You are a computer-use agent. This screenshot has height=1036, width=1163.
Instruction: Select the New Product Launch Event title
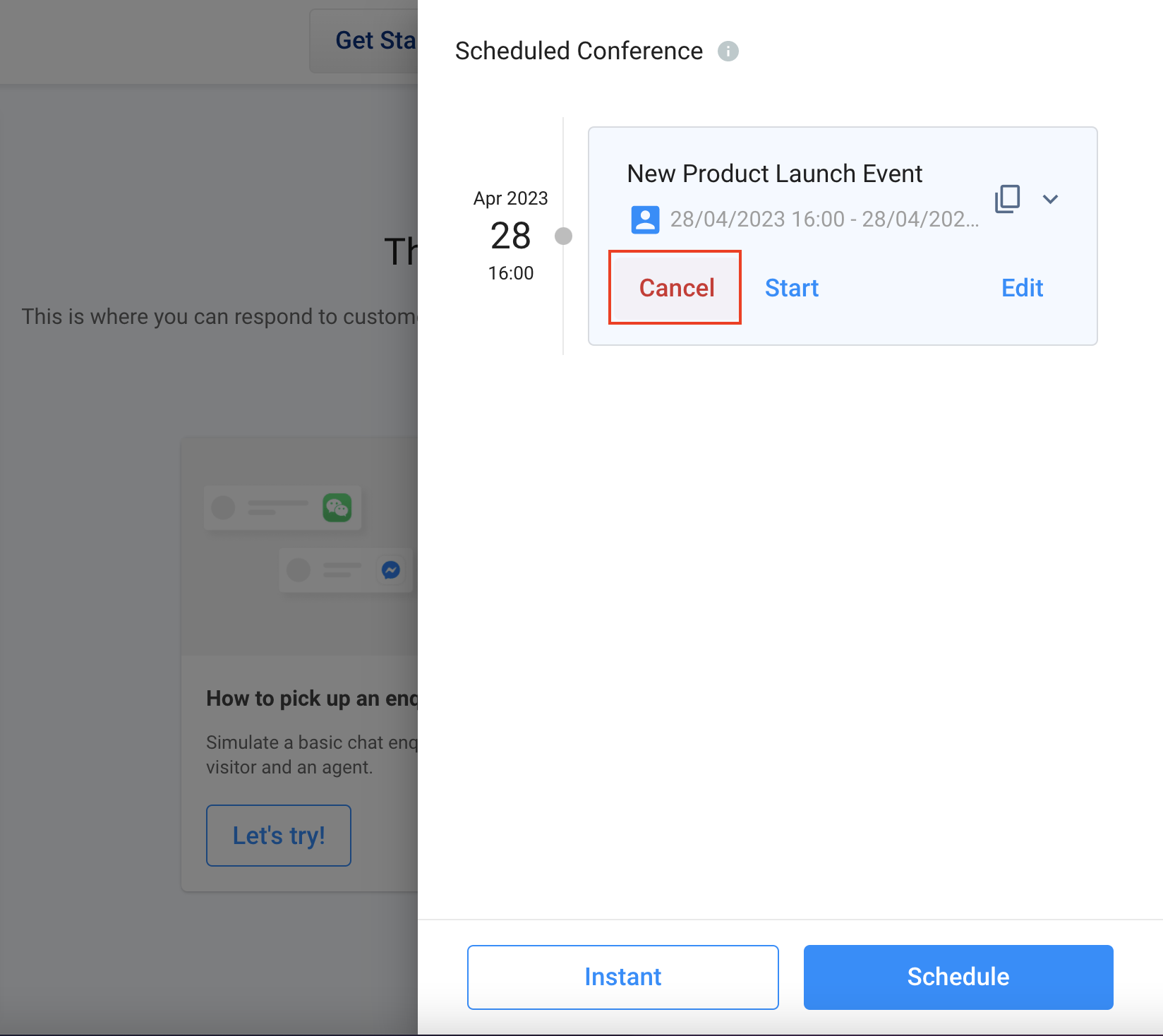(x=774, y=174)
